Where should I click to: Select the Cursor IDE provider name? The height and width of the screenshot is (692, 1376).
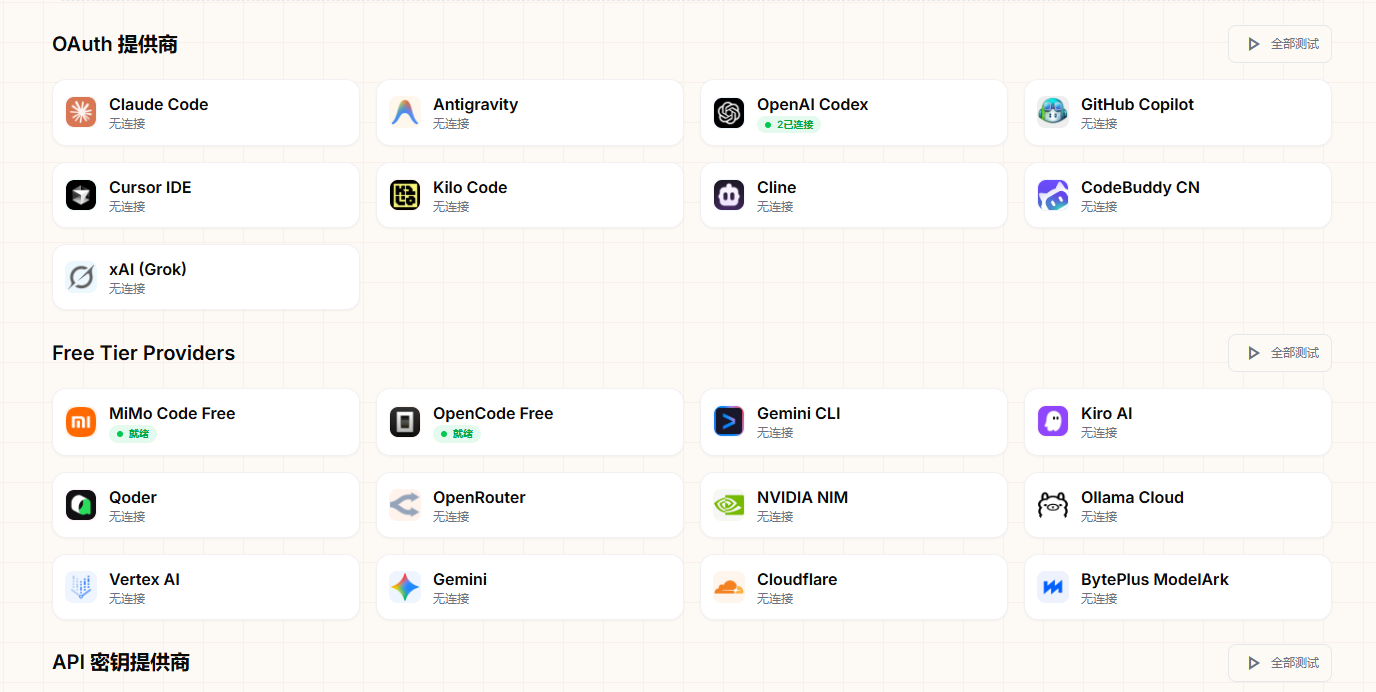tap(150, 187)
